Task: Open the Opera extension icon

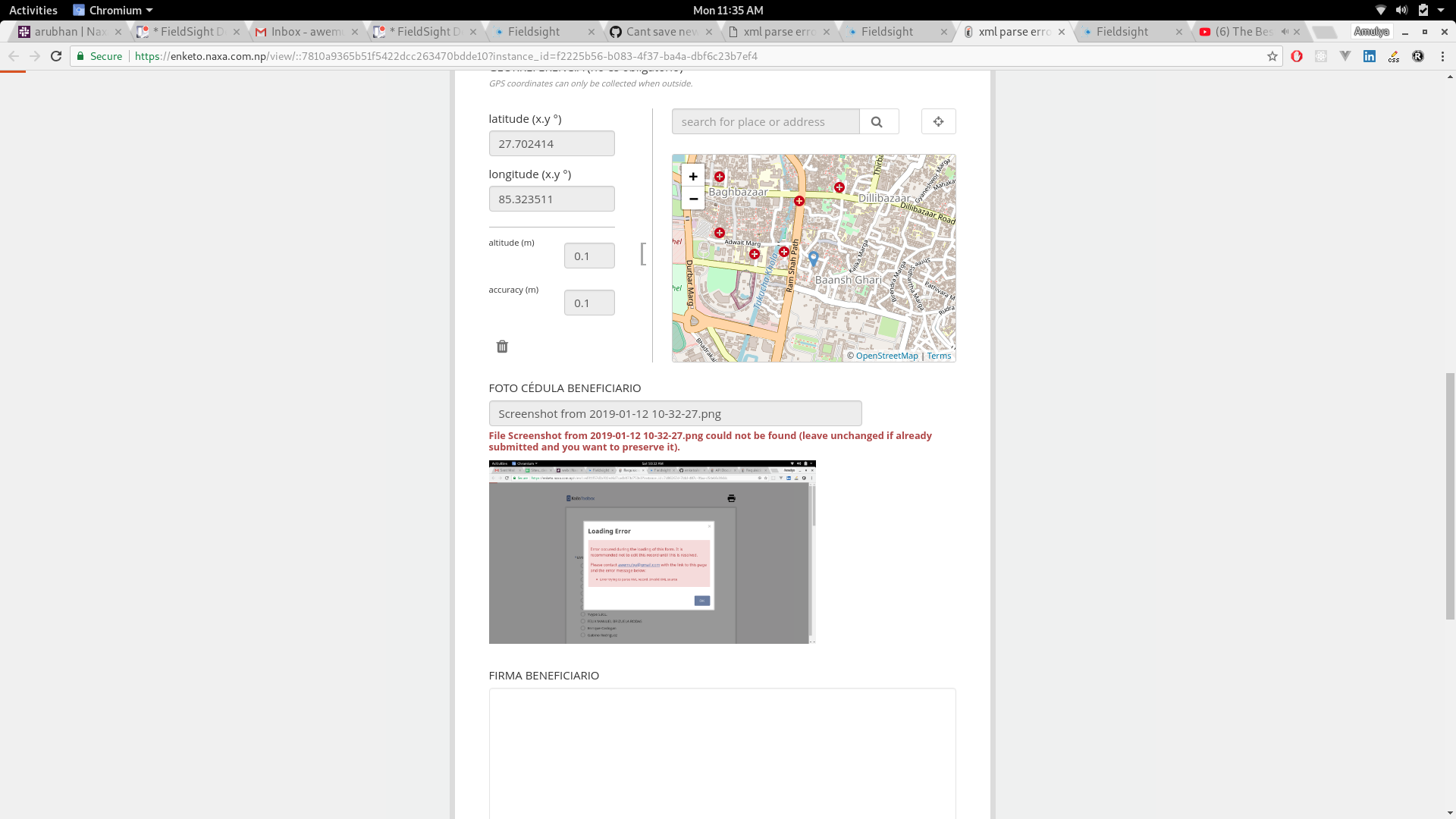Action: coord(1297,56)
